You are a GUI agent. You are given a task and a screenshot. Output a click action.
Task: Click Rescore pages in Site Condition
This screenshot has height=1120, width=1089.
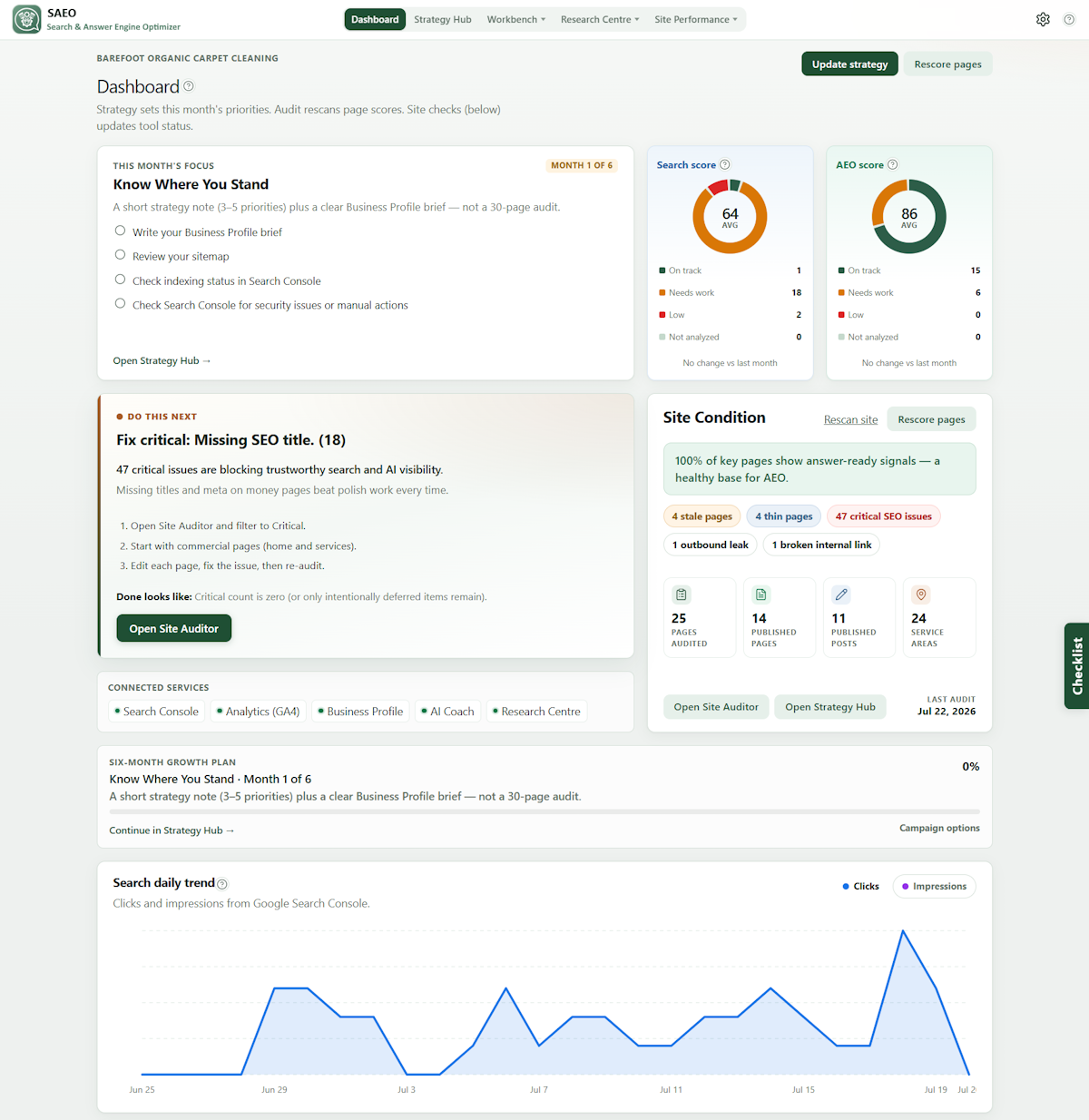(x=931, y=419)
